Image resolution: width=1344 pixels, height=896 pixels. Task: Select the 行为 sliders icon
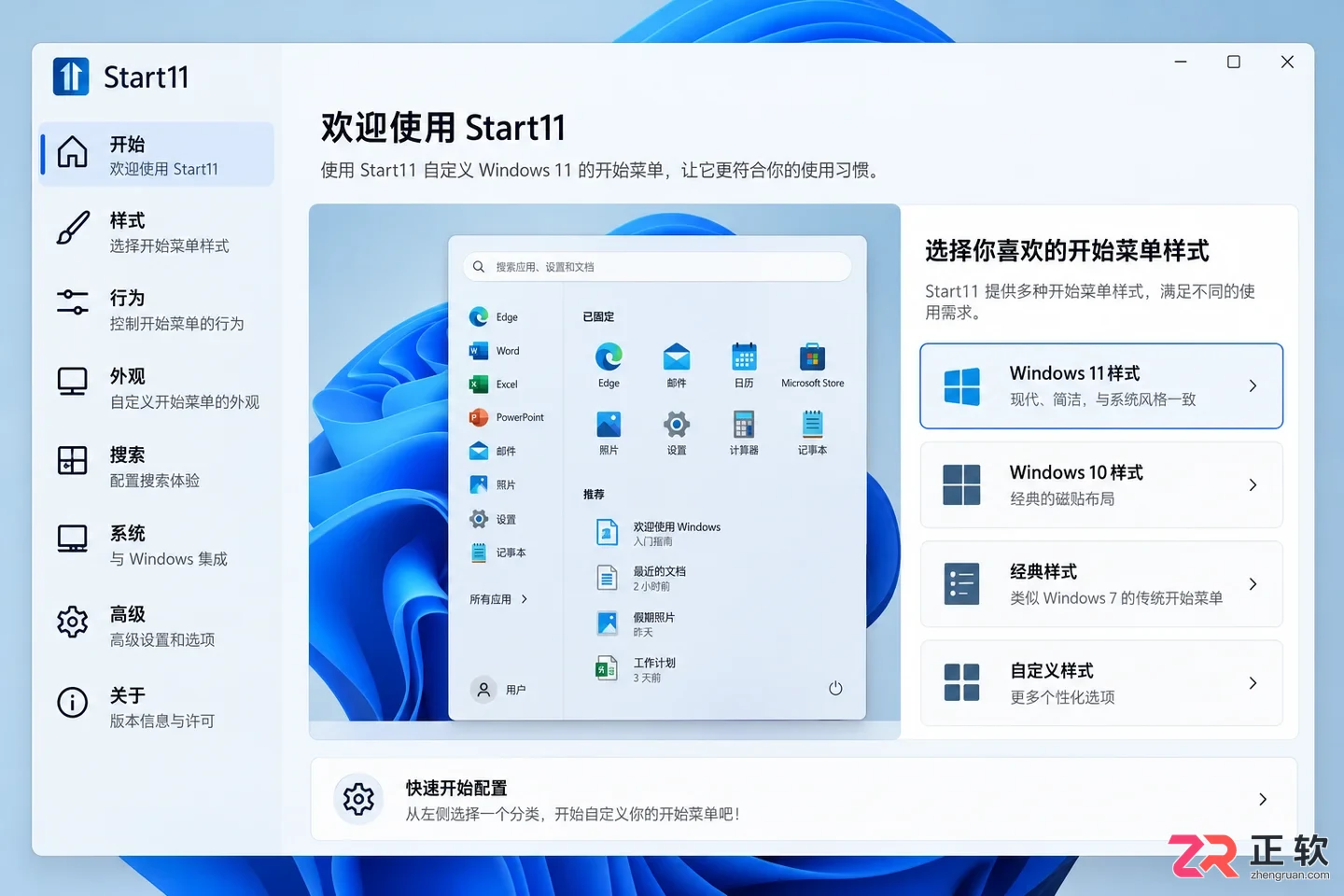(x=73, y=301)
